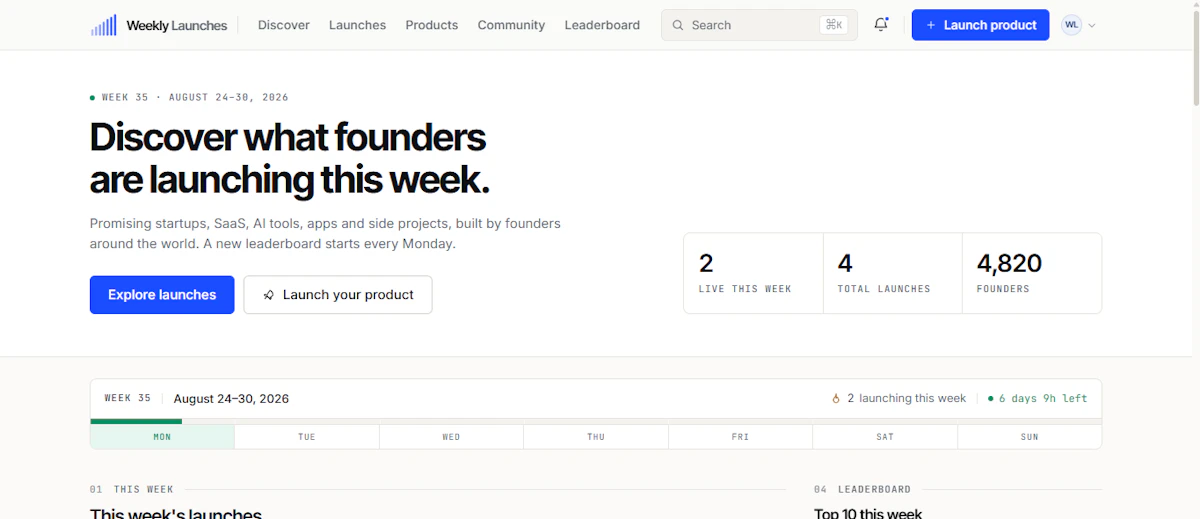
Task: Click the 'WEEK 35 · AUGUST 24–30, 2026' hero label
Action: coord(195,97)
